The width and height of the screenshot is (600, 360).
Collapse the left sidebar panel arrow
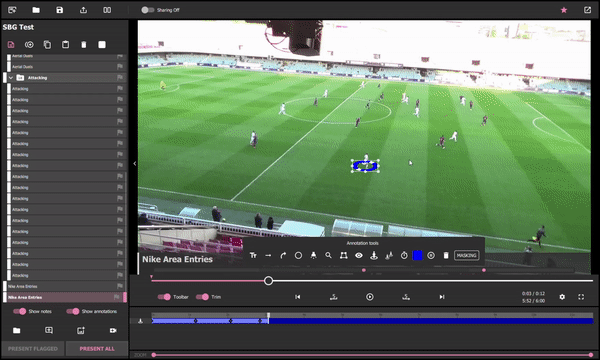pyautogui.click(x=135, y=164)
